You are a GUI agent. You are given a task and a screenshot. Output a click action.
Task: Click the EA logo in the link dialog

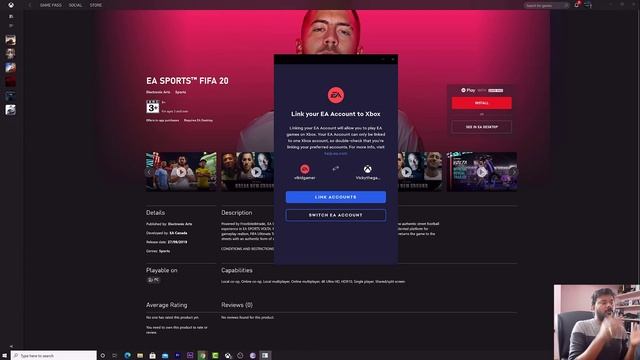click(336, 95)
